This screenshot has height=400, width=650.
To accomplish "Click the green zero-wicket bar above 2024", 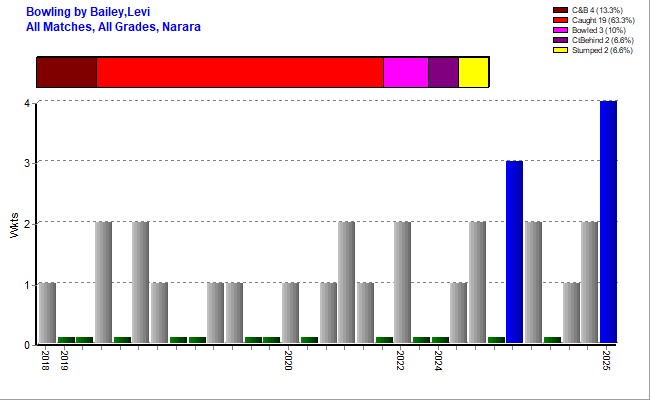I will (440, 340).
